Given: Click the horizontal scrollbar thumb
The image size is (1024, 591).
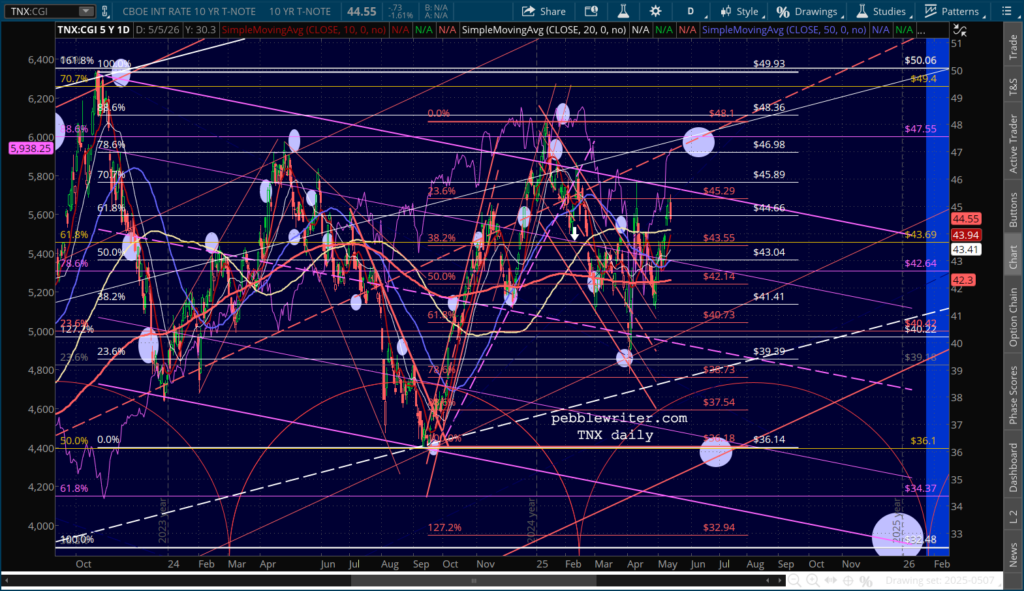Looking at the screenshot, I should (473, 580).
